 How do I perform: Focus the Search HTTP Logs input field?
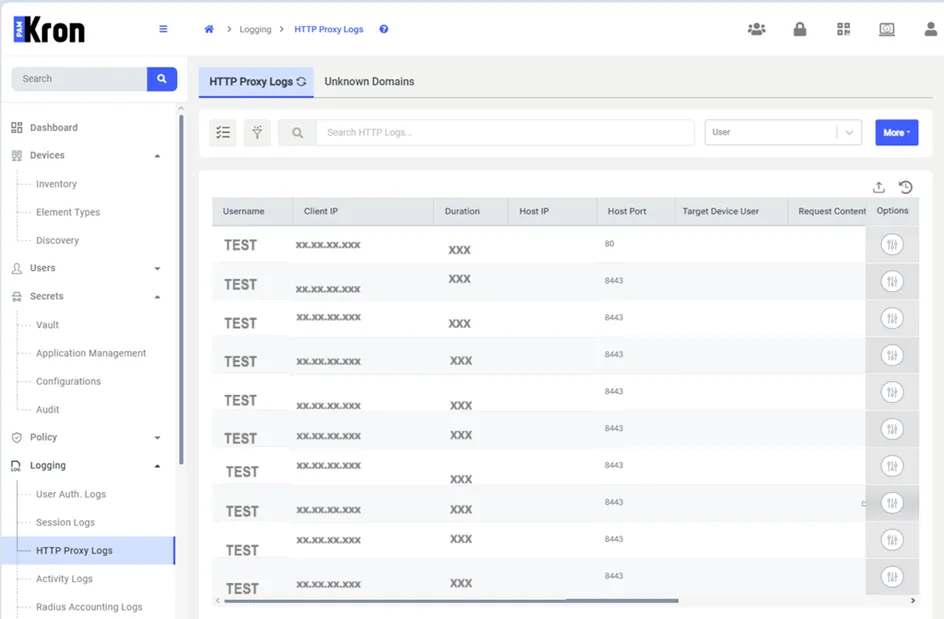point(505,132)
